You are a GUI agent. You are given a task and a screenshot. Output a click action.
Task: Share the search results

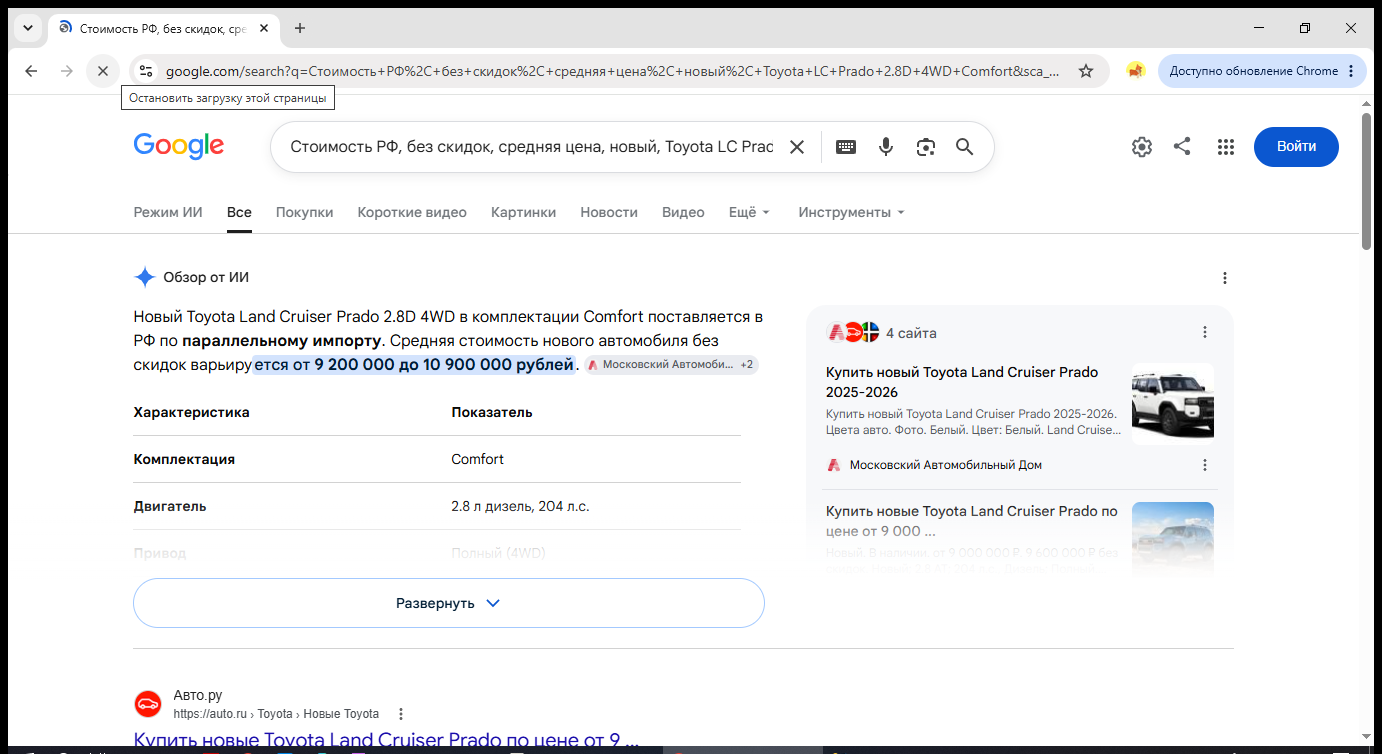tap(1182, 147)
